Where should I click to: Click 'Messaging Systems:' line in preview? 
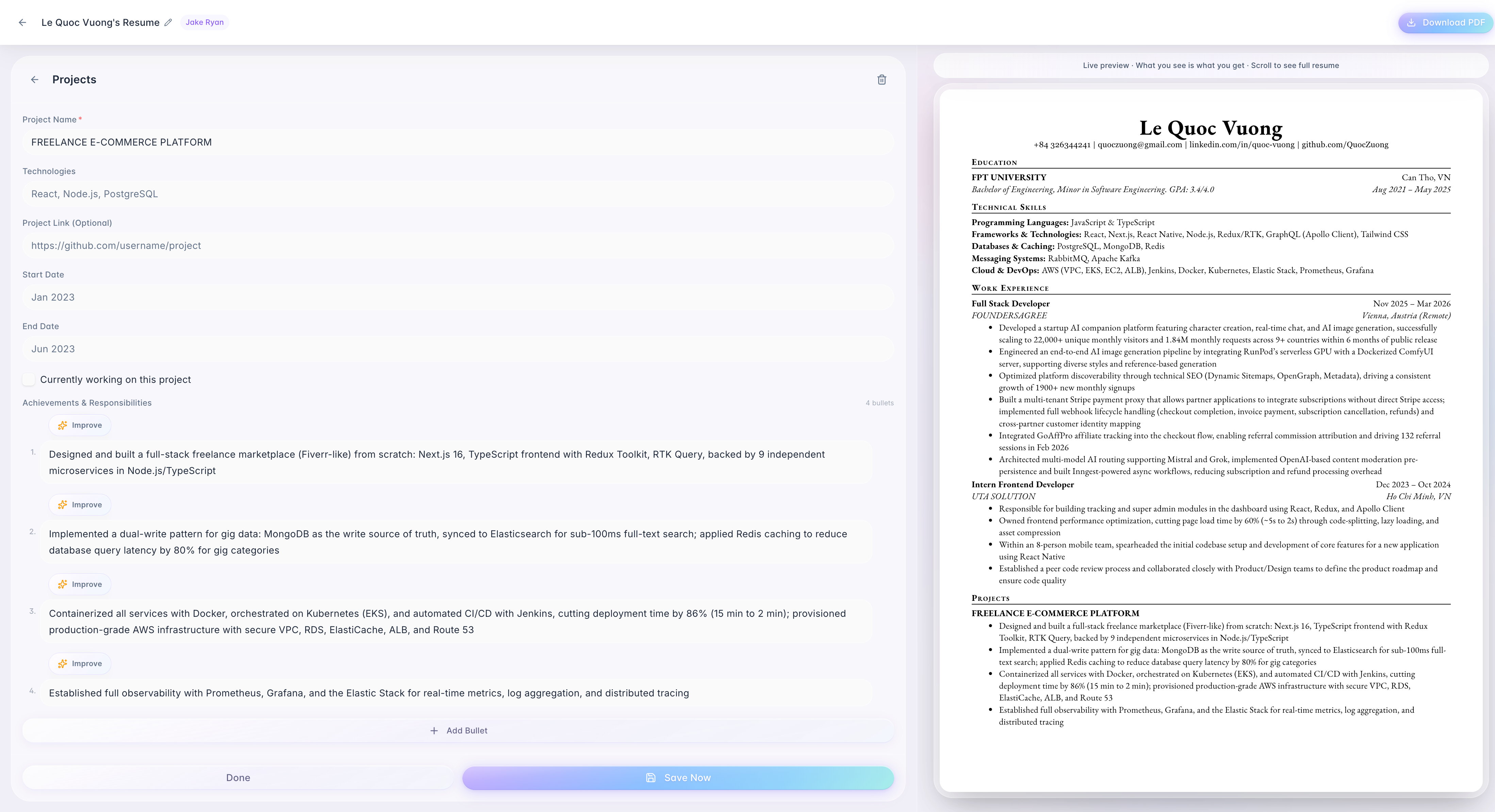point(1056,258)
